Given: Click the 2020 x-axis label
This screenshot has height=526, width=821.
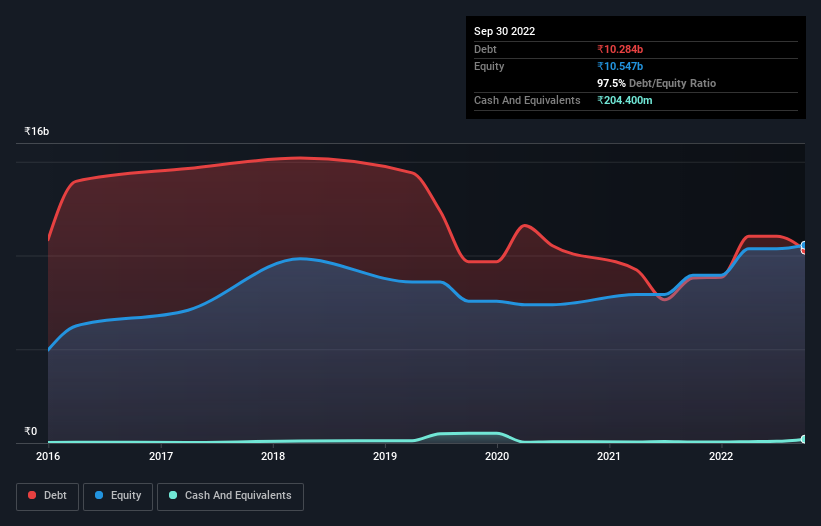Looking at the screenshot, I should 497,456.
